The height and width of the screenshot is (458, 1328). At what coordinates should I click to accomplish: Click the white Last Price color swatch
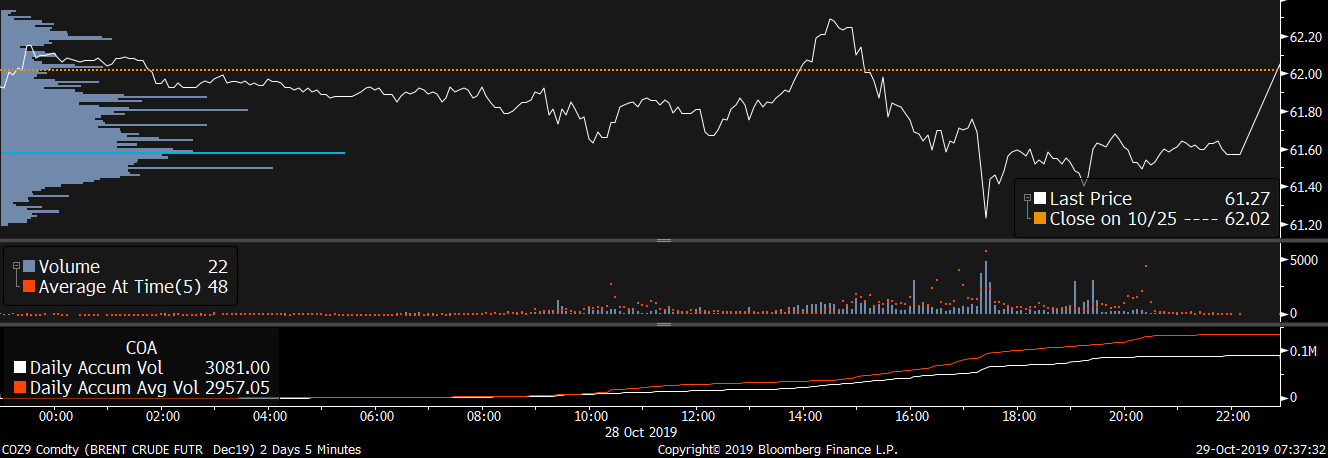coord(1040,199)
